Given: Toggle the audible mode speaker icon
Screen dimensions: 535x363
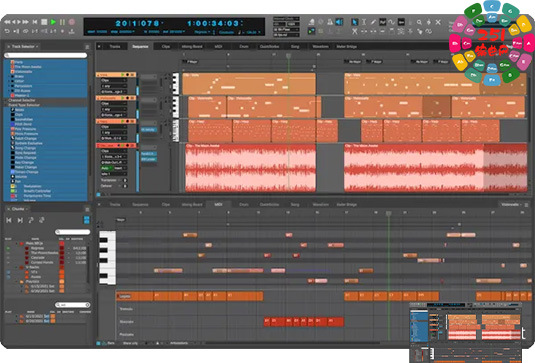Looking at the screenshot, I should 339,22.
